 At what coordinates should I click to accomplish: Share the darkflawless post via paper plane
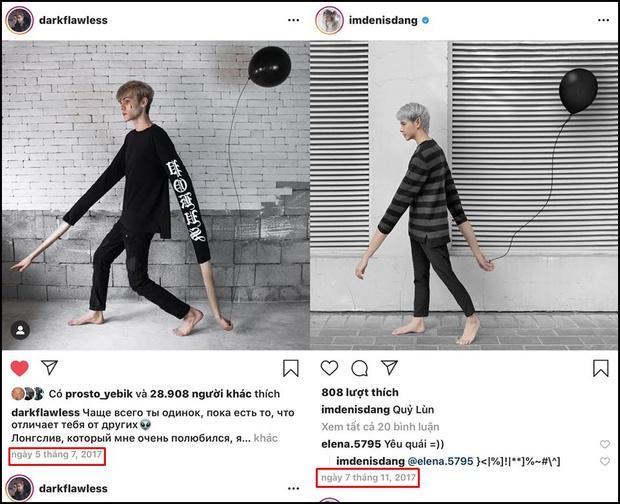click(x=87, y=368)
